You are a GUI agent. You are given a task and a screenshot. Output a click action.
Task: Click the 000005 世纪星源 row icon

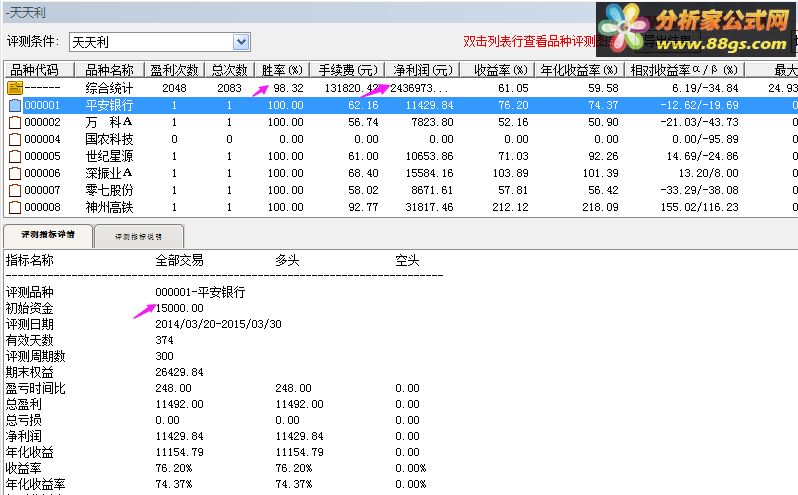15,156
